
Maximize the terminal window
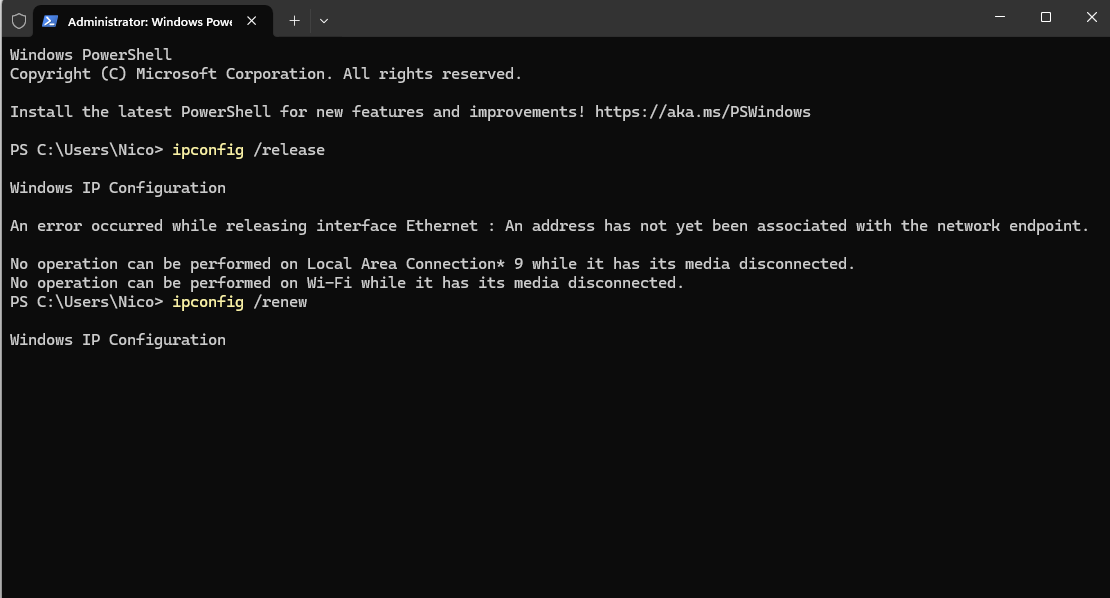coord(1046,17)
